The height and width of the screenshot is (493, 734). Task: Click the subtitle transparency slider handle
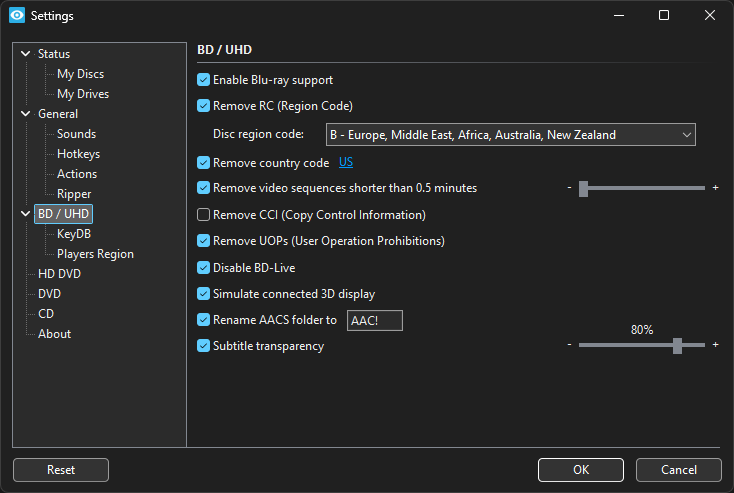(x=677, y=345)
